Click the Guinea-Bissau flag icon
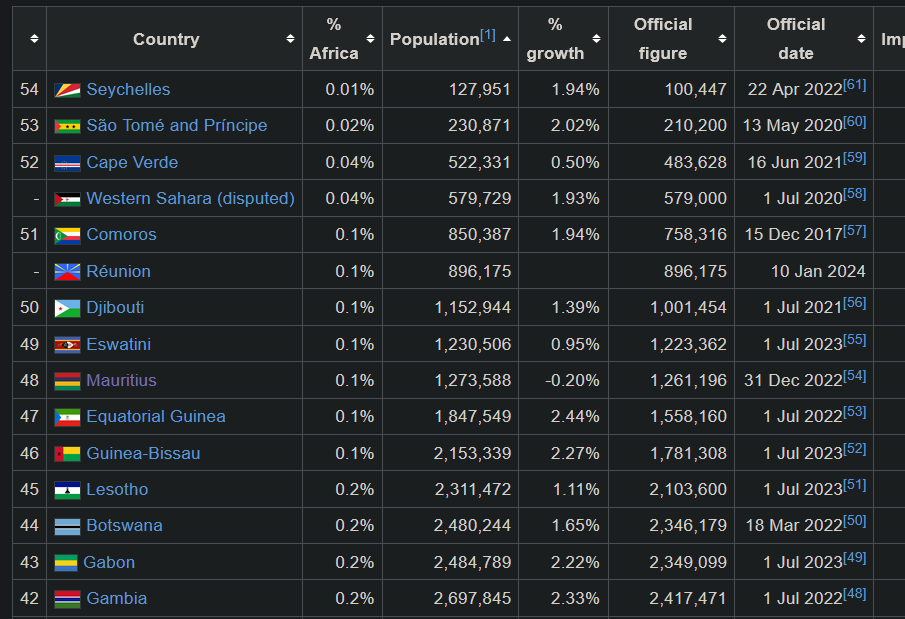This screenshot has width=905, height=619. [67, 454]
